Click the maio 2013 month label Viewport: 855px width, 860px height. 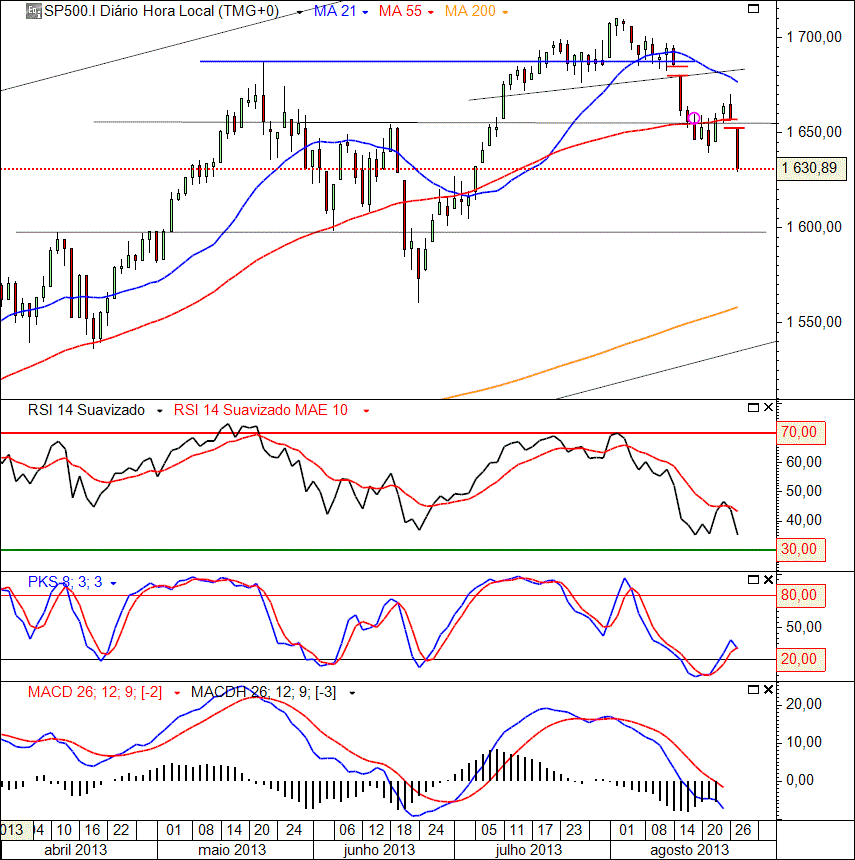[232, 850]
